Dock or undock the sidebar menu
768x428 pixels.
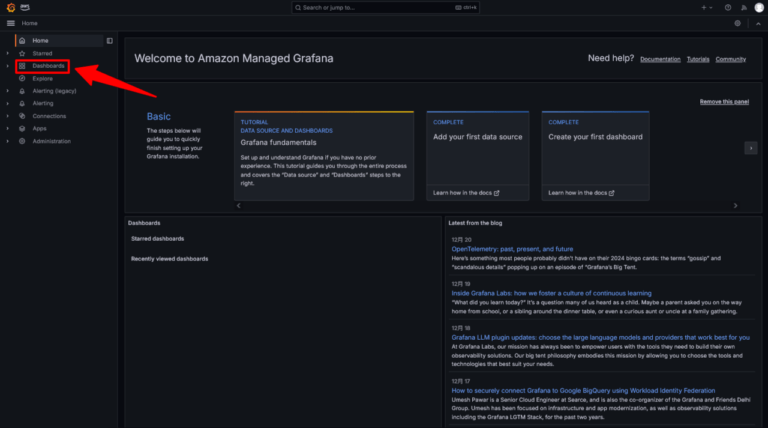coord(110,41)
